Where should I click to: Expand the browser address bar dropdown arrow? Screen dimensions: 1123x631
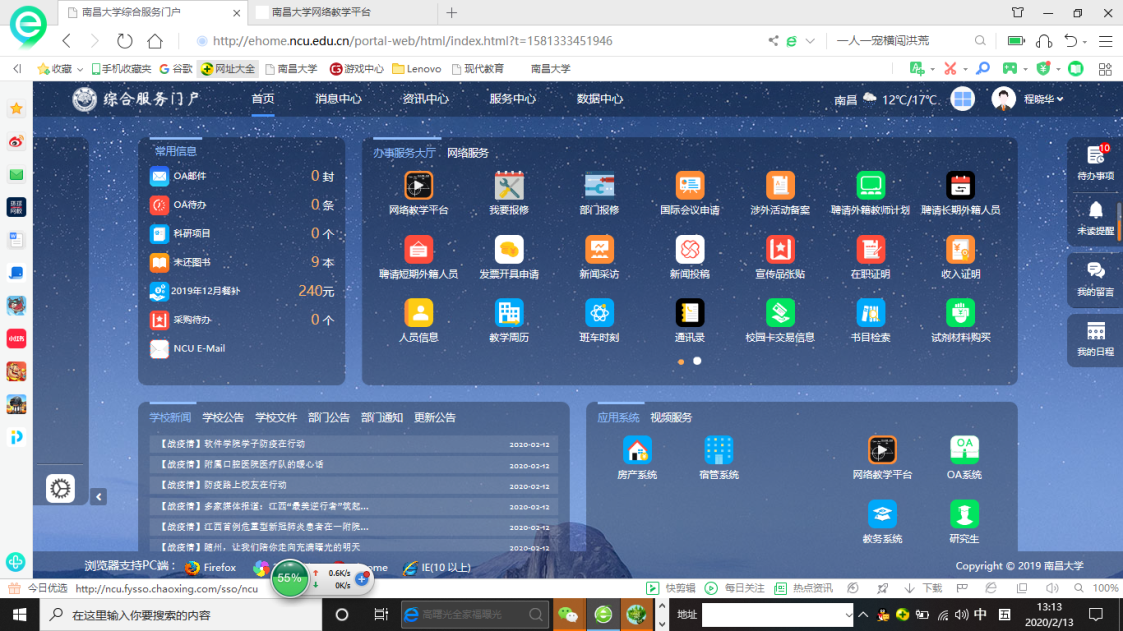click(810, 41)
